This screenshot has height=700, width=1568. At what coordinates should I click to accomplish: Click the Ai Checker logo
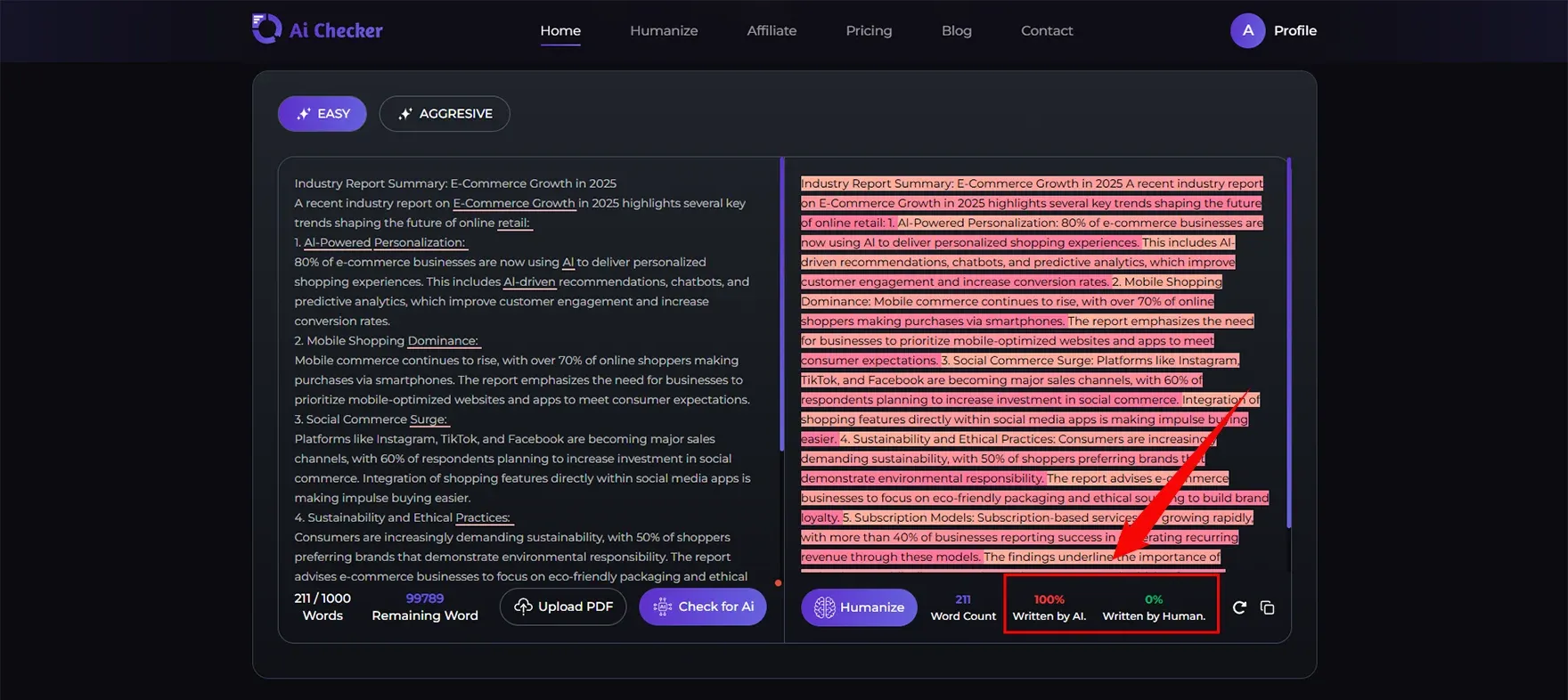317,29
